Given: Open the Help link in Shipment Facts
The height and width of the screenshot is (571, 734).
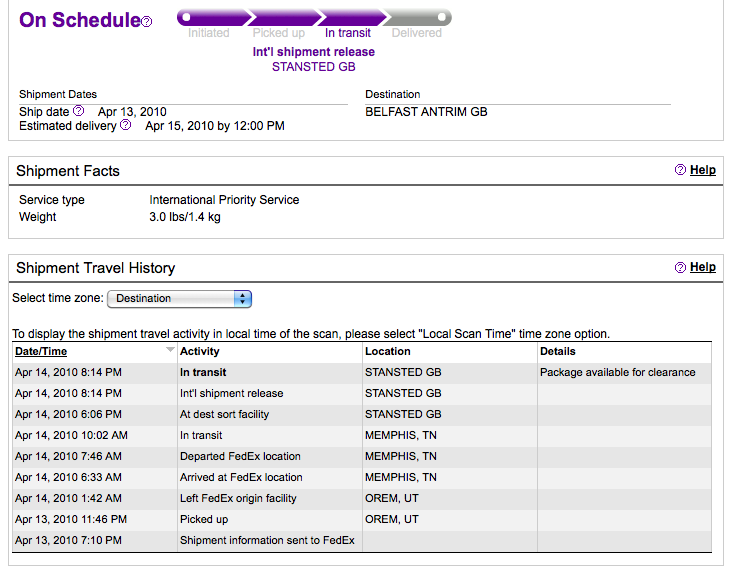Looking at the screenshot, I should [x=703, y=170].
